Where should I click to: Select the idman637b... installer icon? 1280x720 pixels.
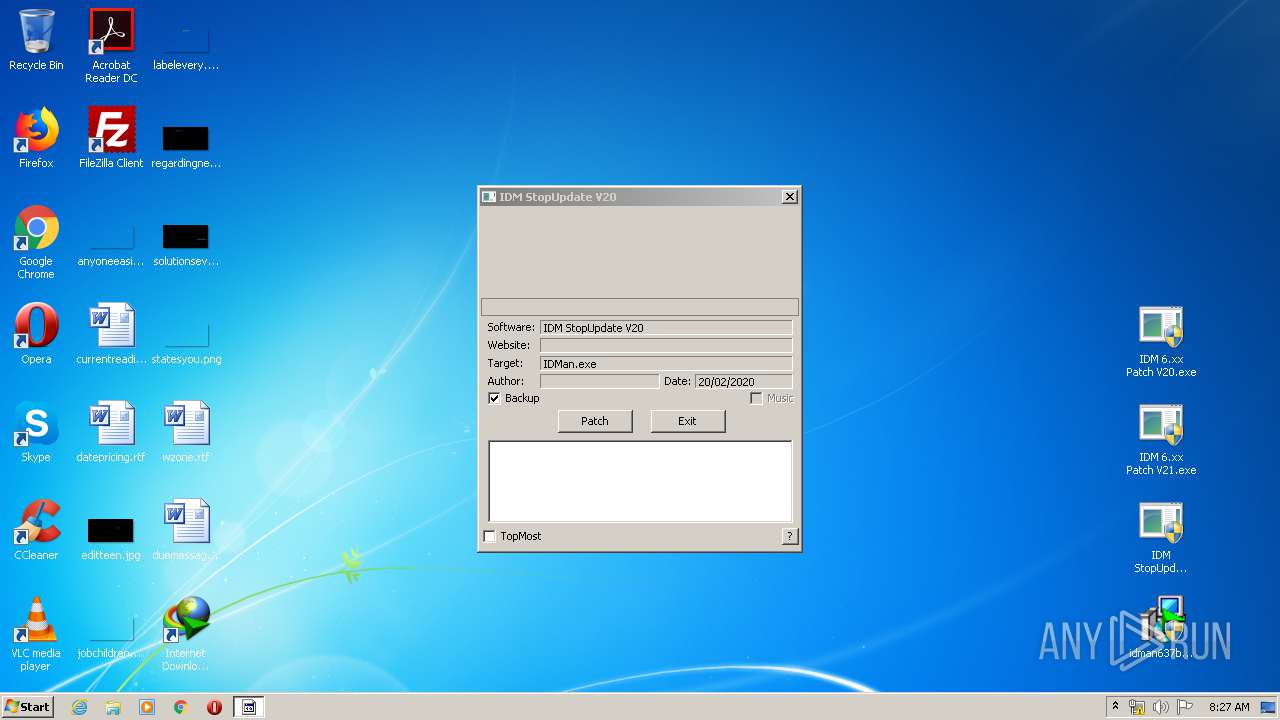click(1161, 628)
